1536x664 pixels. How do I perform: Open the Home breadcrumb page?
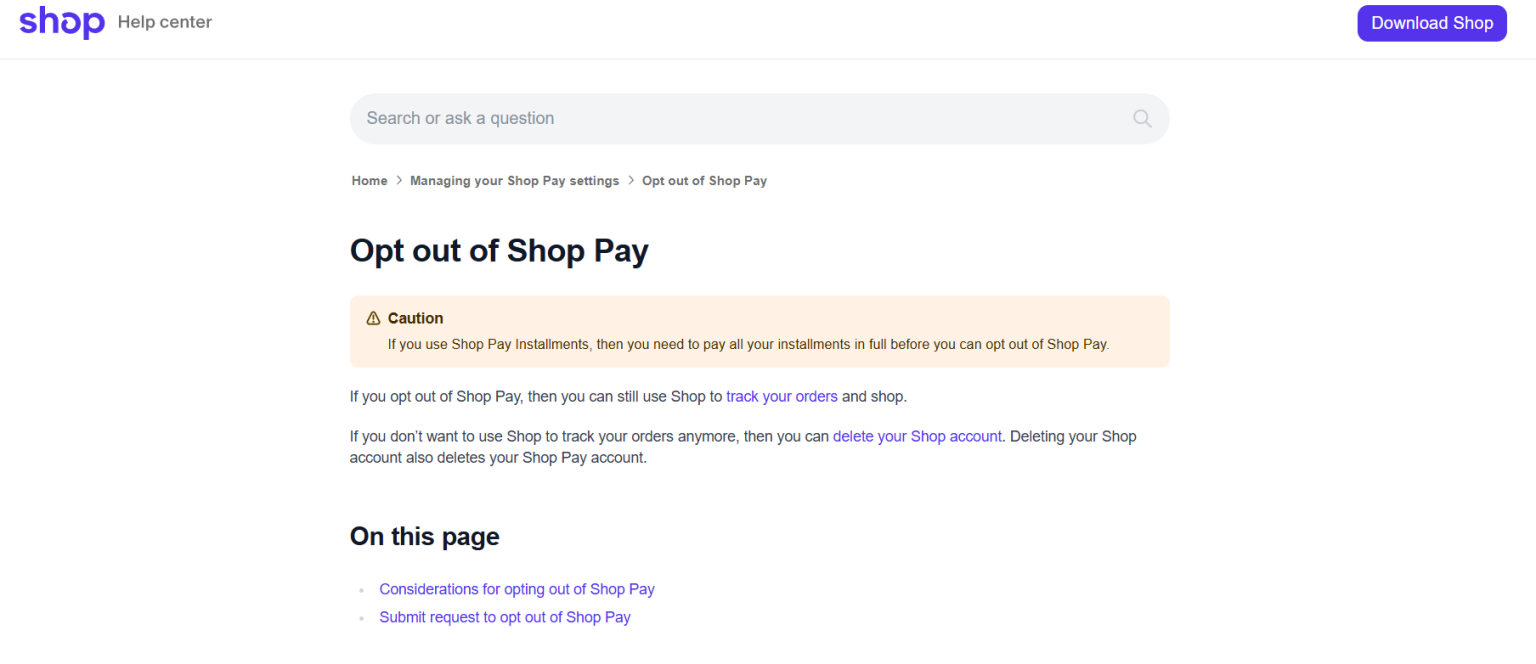click(x=369, y=180)
